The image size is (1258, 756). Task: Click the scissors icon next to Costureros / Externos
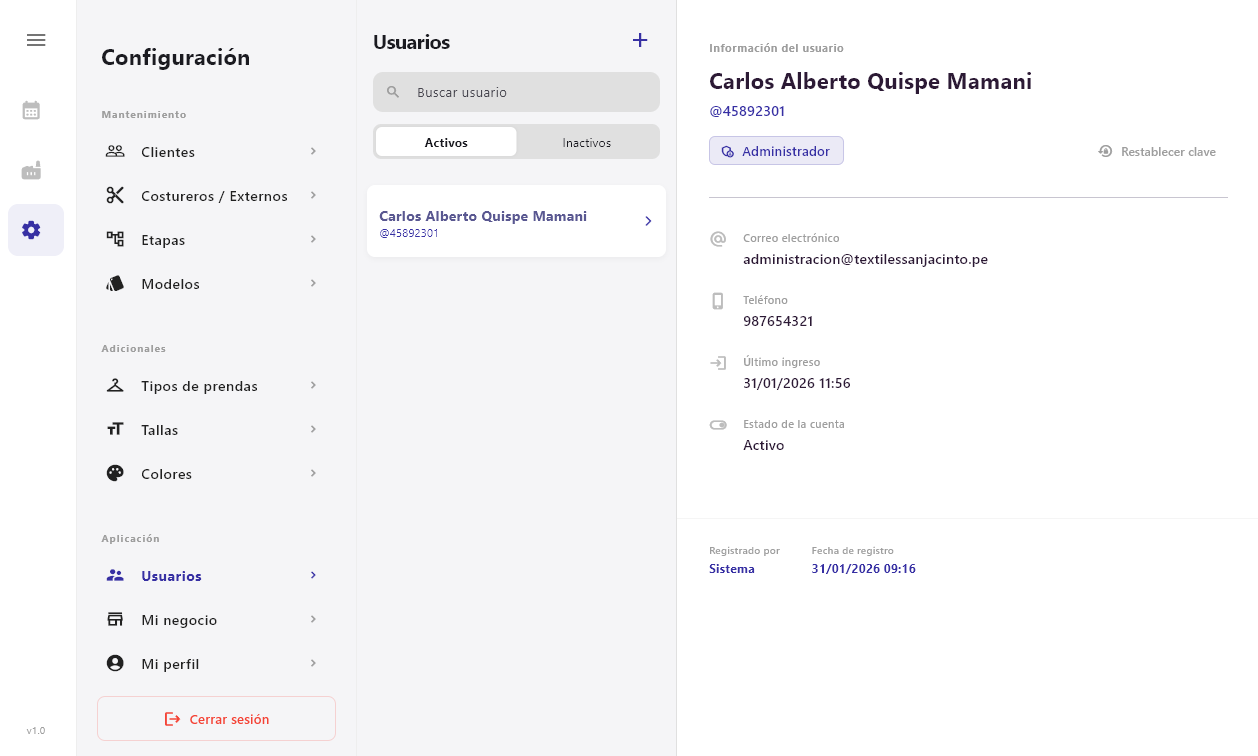pos(115,196)
